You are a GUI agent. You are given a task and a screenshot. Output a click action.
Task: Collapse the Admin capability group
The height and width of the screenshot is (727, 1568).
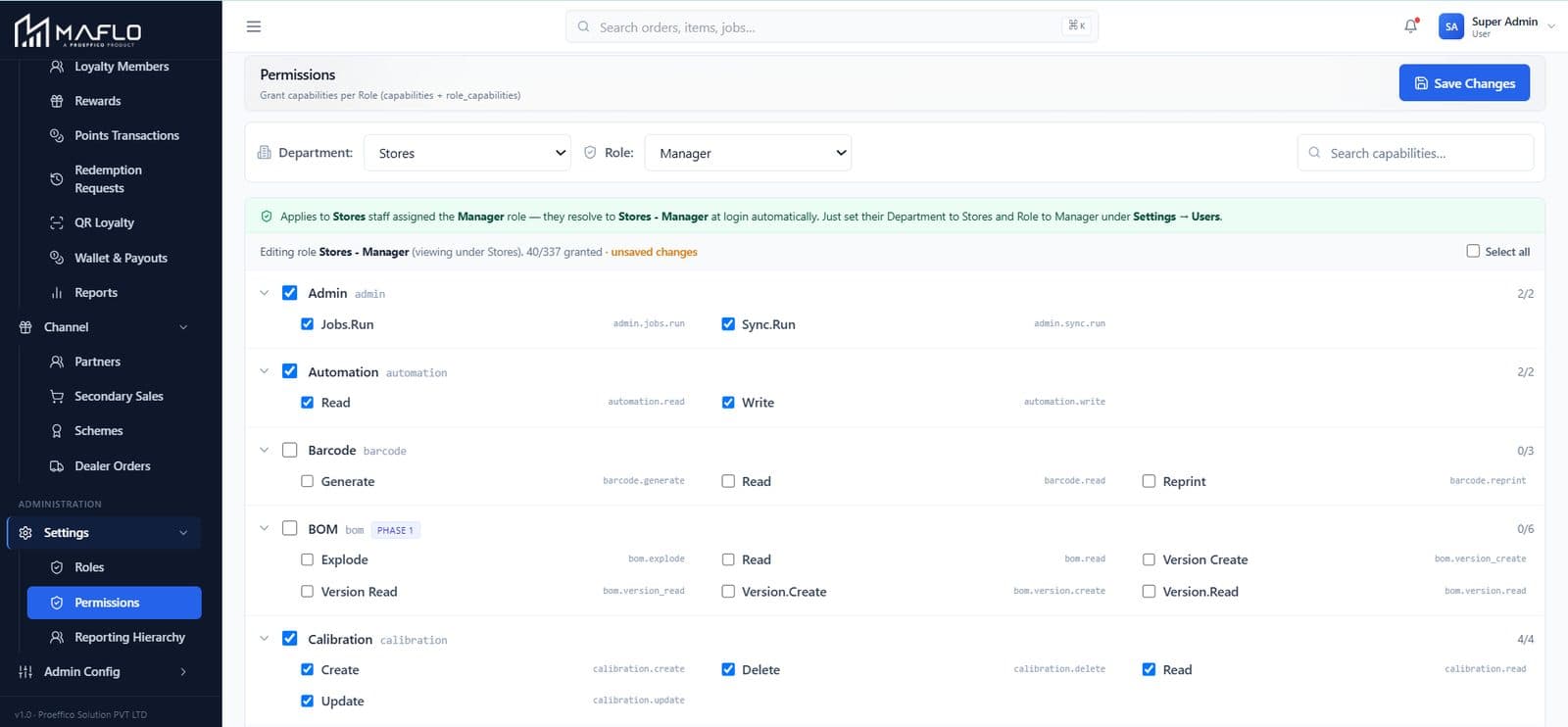[264, 292]
